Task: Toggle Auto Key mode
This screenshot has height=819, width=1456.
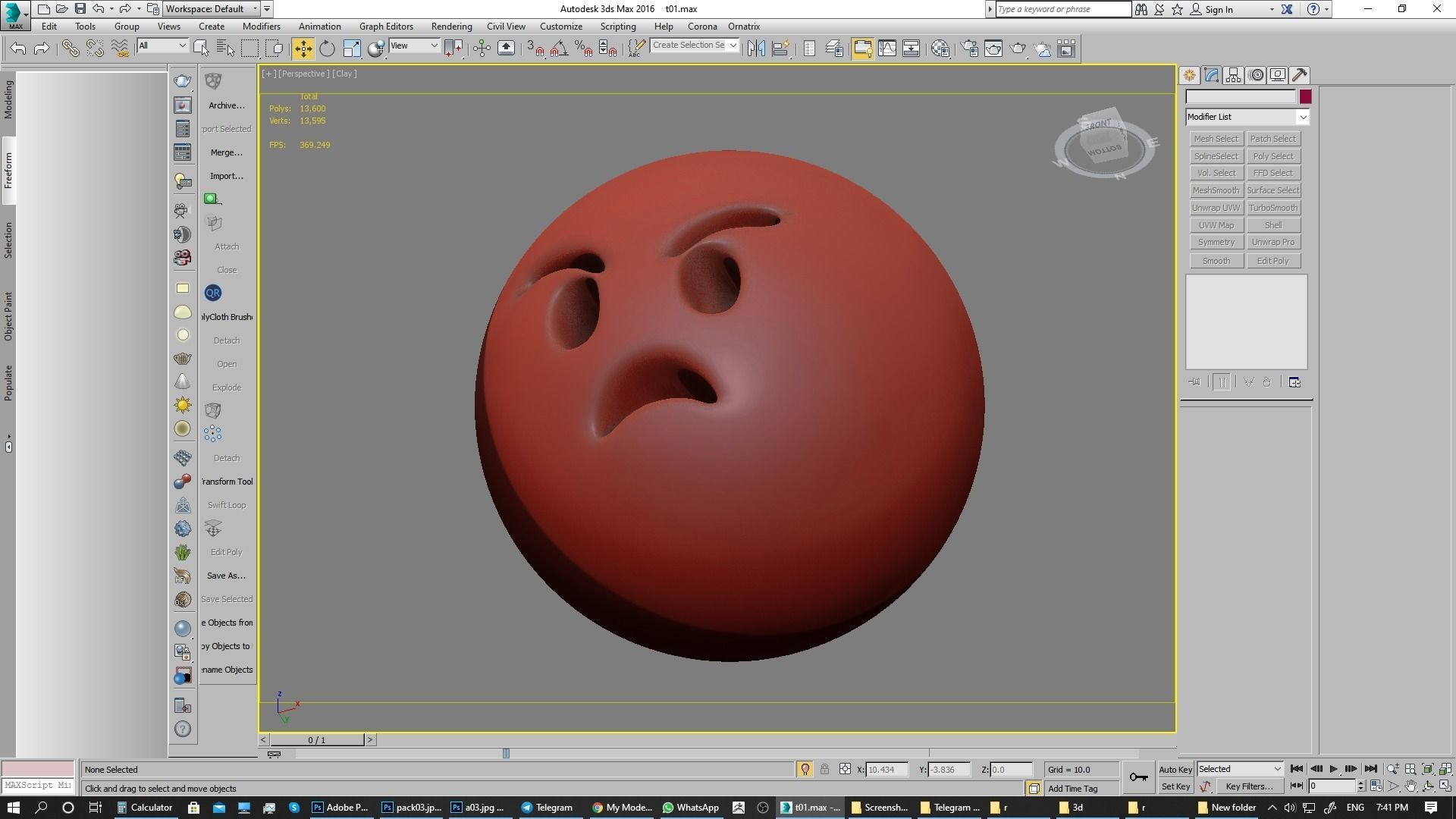Action: 1175,770
